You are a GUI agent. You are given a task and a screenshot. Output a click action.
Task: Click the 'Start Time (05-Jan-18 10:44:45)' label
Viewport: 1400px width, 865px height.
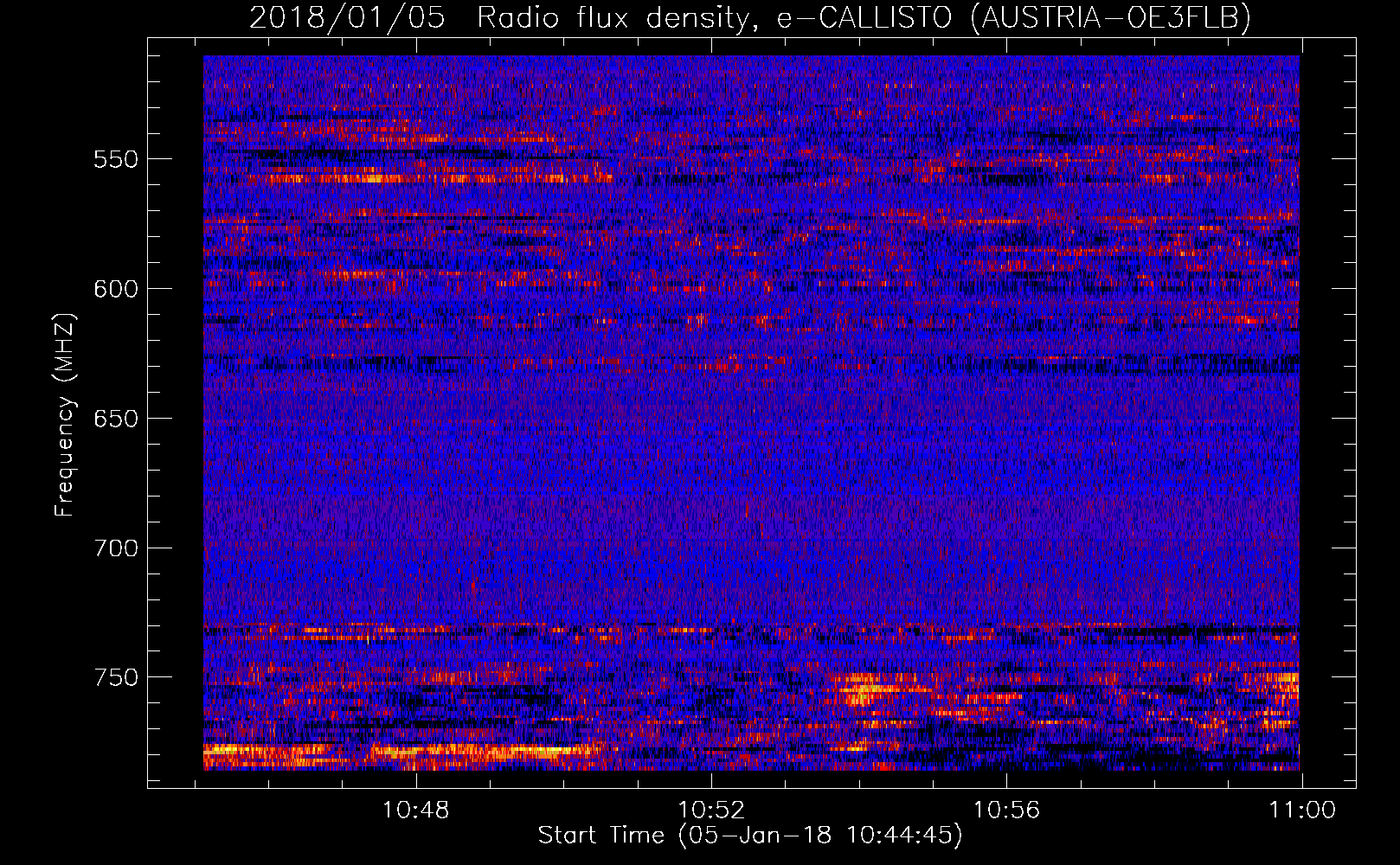click(x=749, y=836)
